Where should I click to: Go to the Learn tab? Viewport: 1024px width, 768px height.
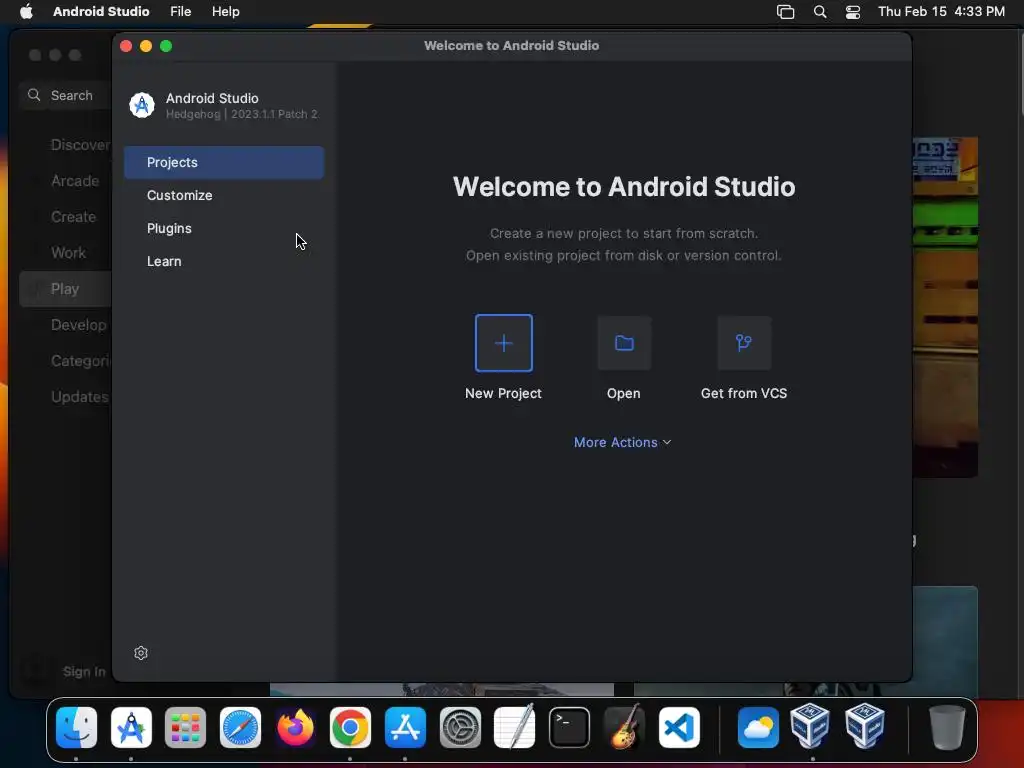point(224,261)
